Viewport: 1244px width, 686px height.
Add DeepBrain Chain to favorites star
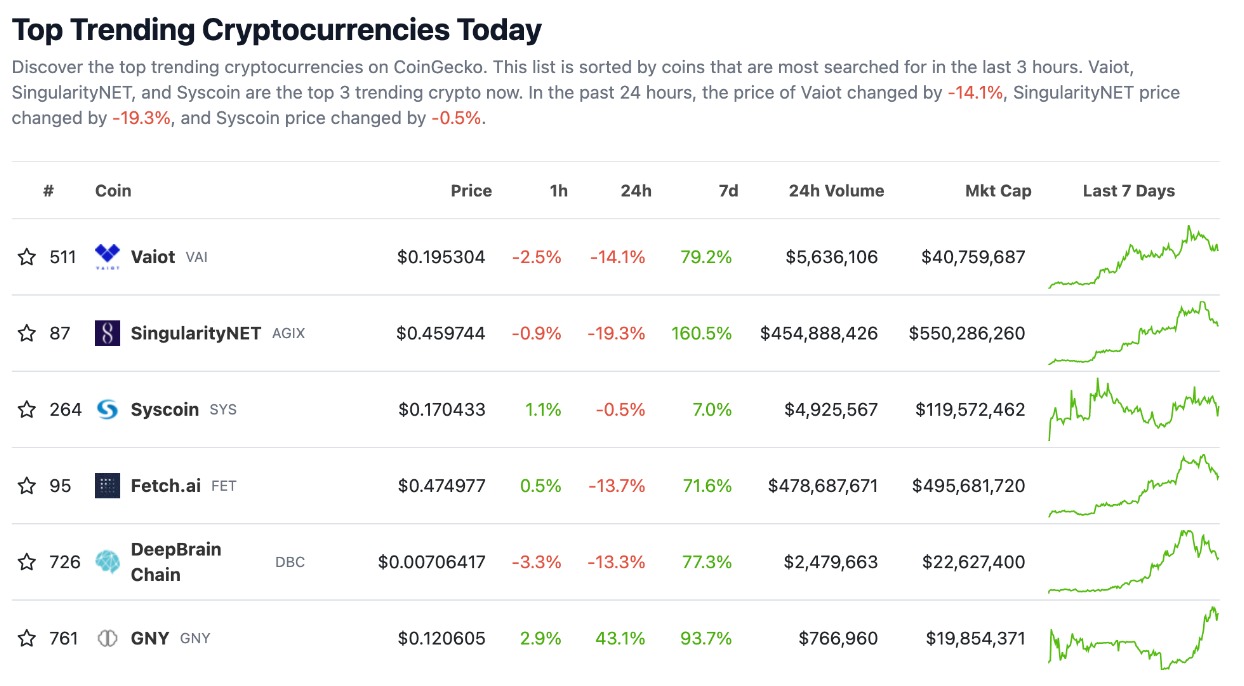tap(27, 562)
